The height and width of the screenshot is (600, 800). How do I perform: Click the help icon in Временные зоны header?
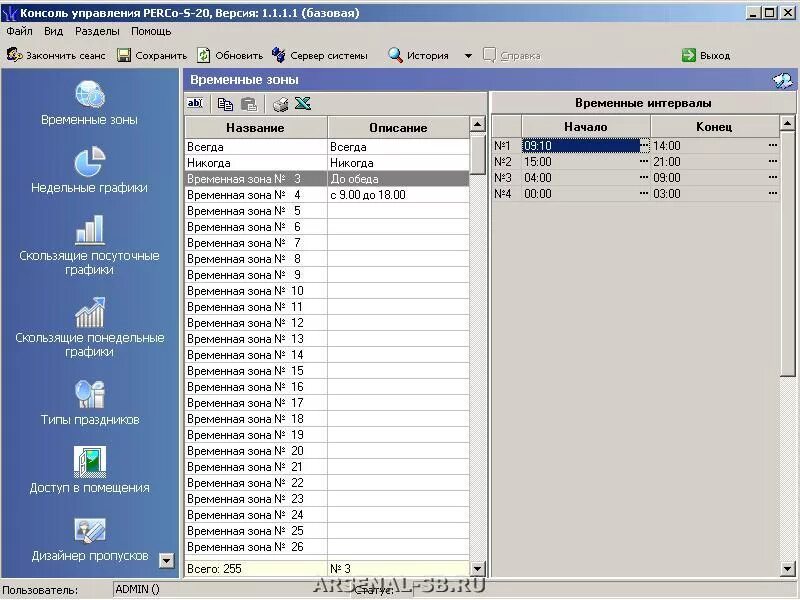[x=783, y=80]
